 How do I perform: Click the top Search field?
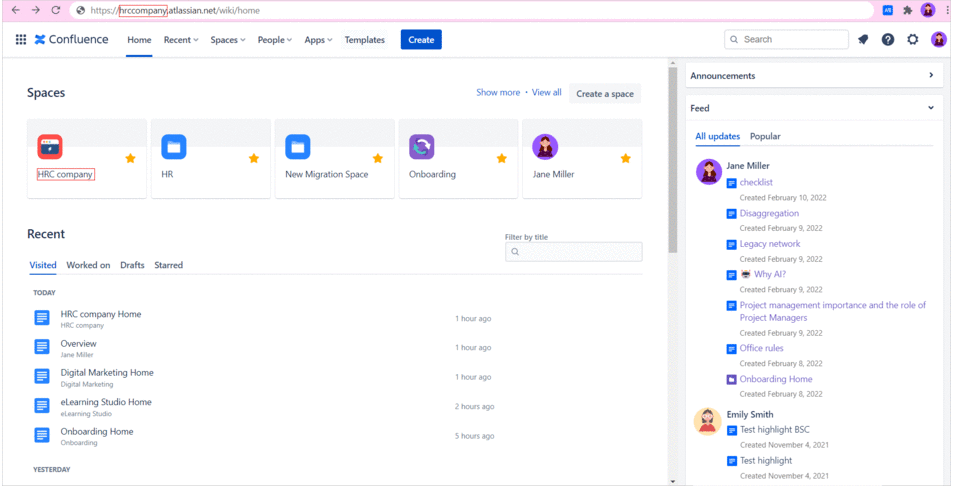[786, 40]
